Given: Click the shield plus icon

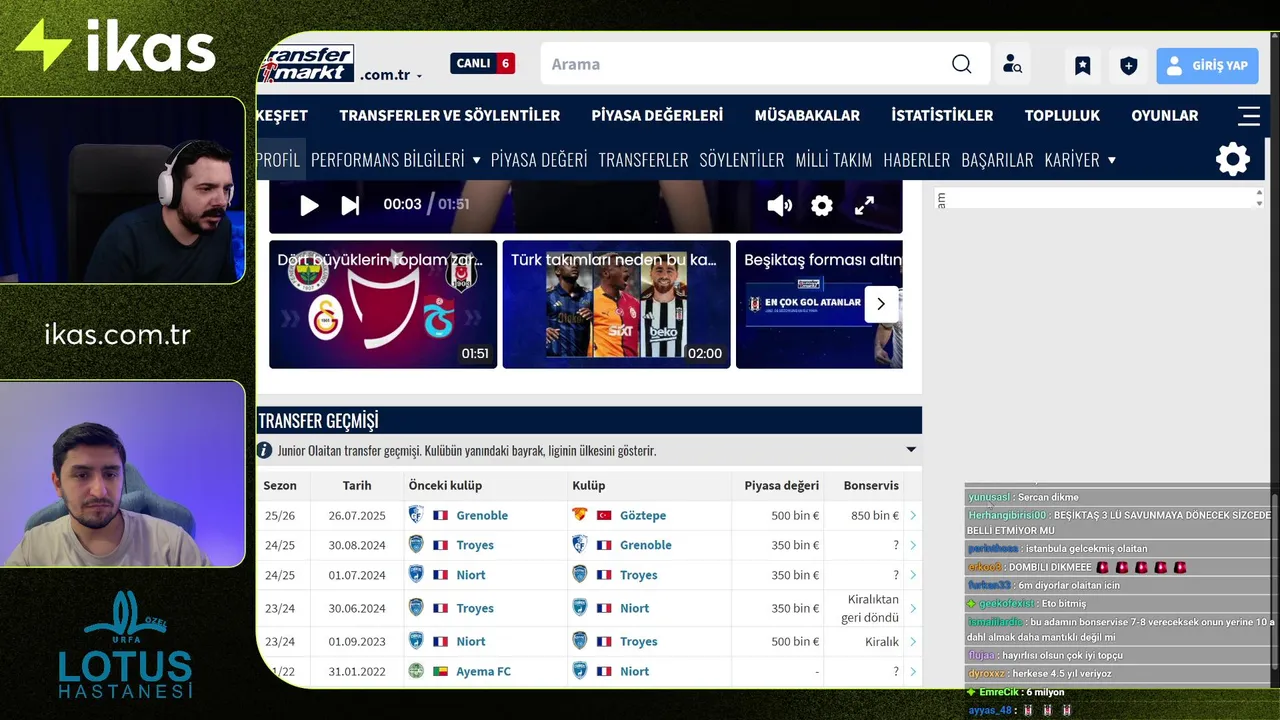Looking at the screenshot, I should pos(1128,66).
